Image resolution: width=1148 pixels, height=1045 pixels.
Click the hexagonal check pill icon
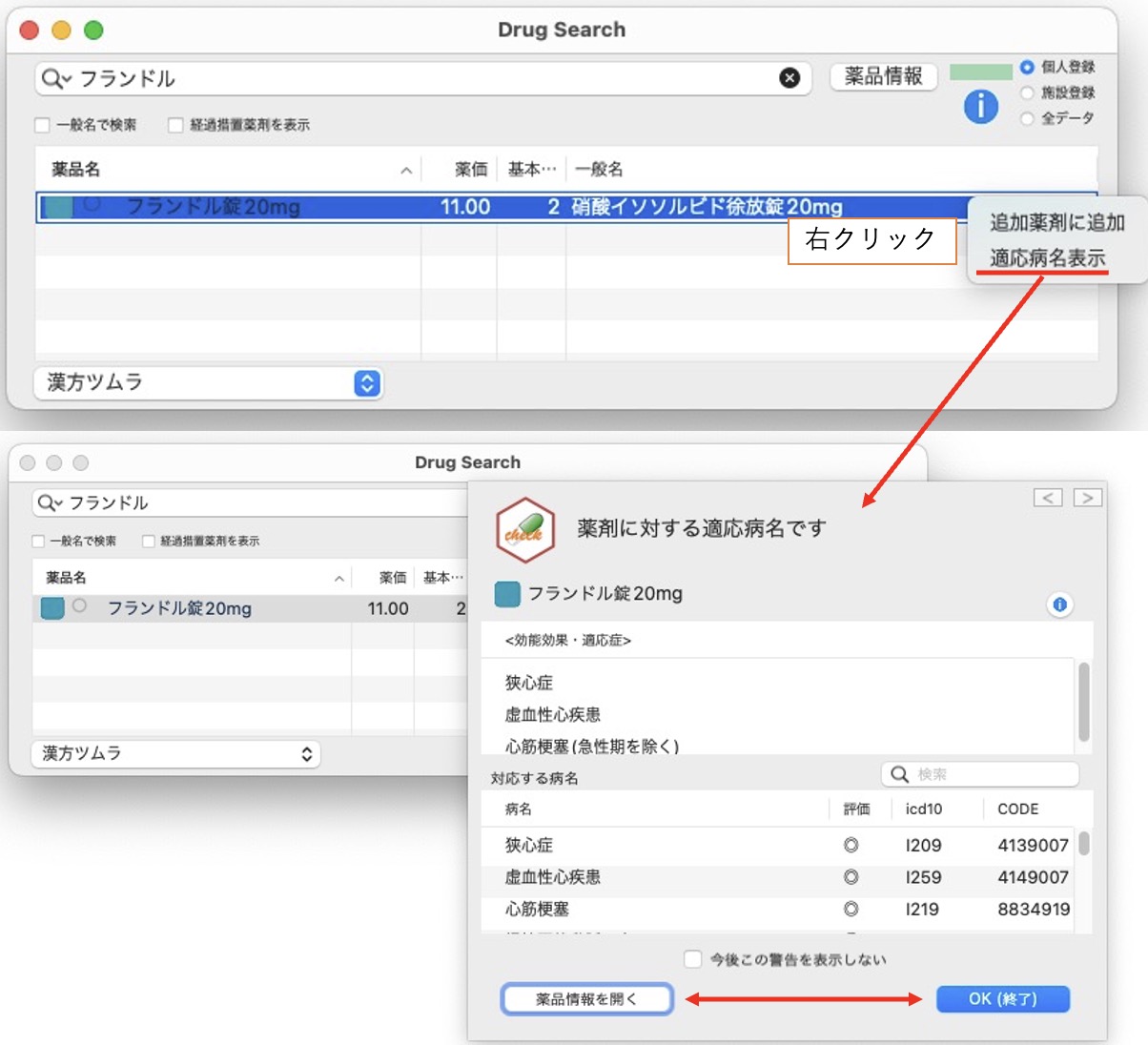524,530
